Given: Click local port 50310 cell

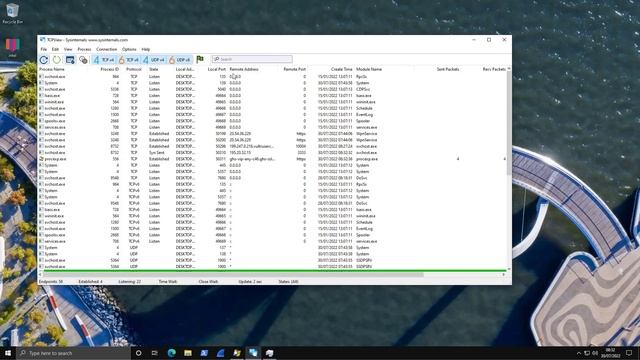Looking at the screenshot, I should tap(220, 153).
